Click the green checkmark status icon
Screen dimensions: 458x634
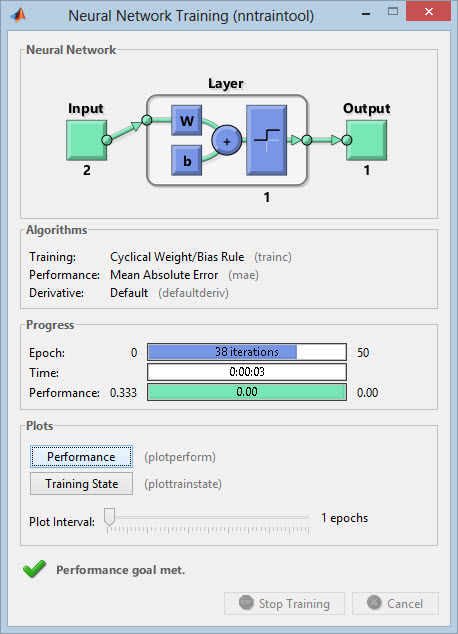point(34,569)
